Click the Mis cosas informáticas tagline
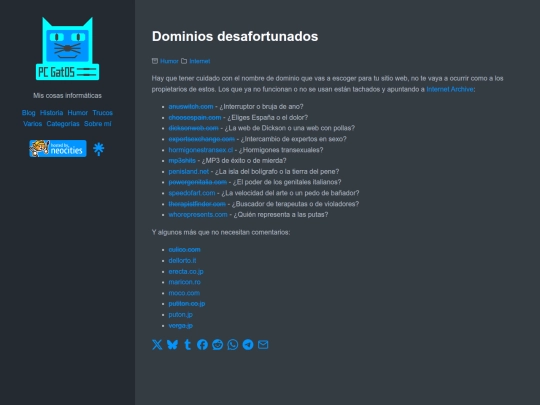The height and width of the screenshot is (405, 540). point(68,95)
